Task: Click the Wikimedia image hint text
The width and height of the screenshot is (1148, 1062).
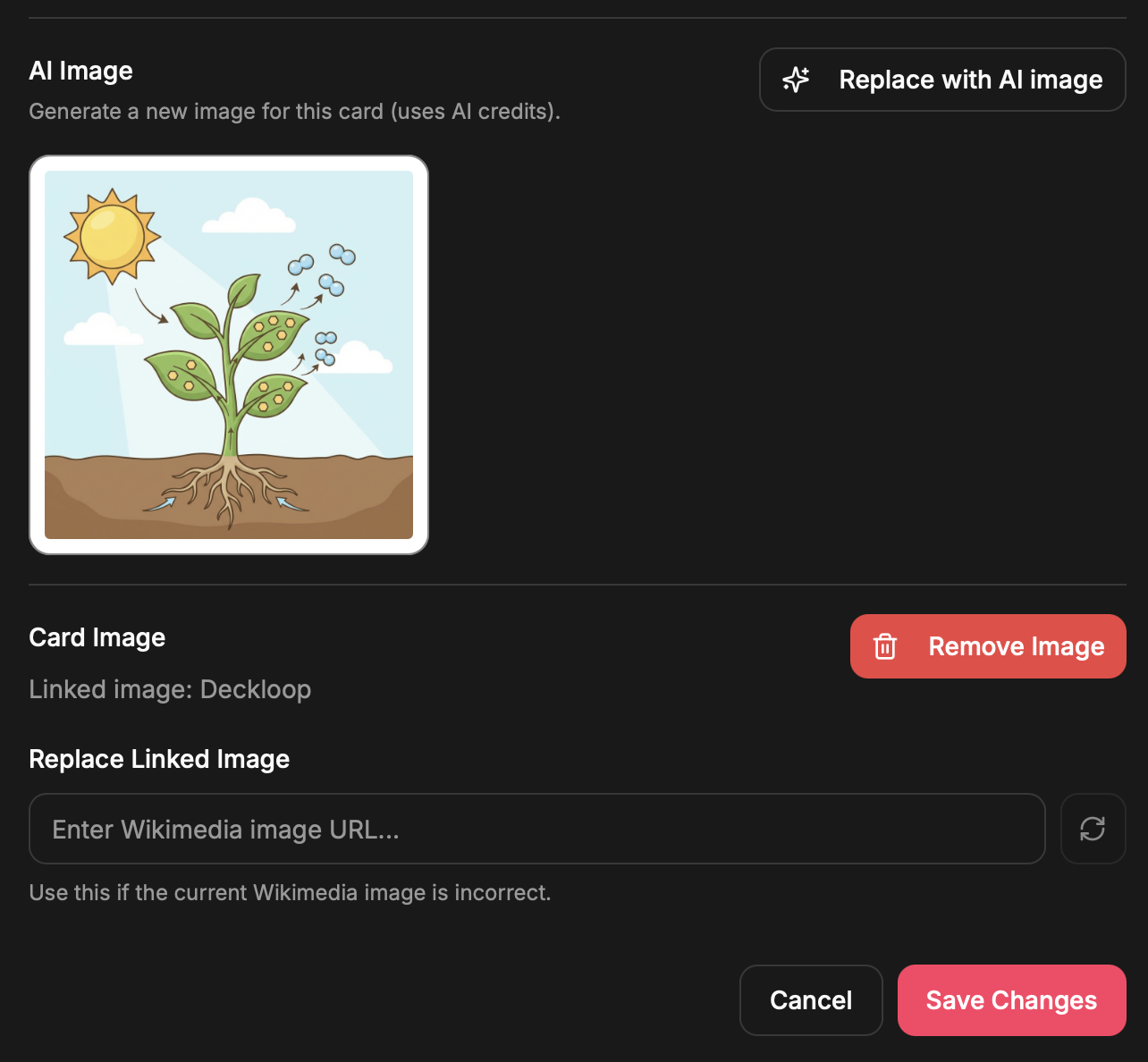Action: pyautogui.click(x=290, y=892)
